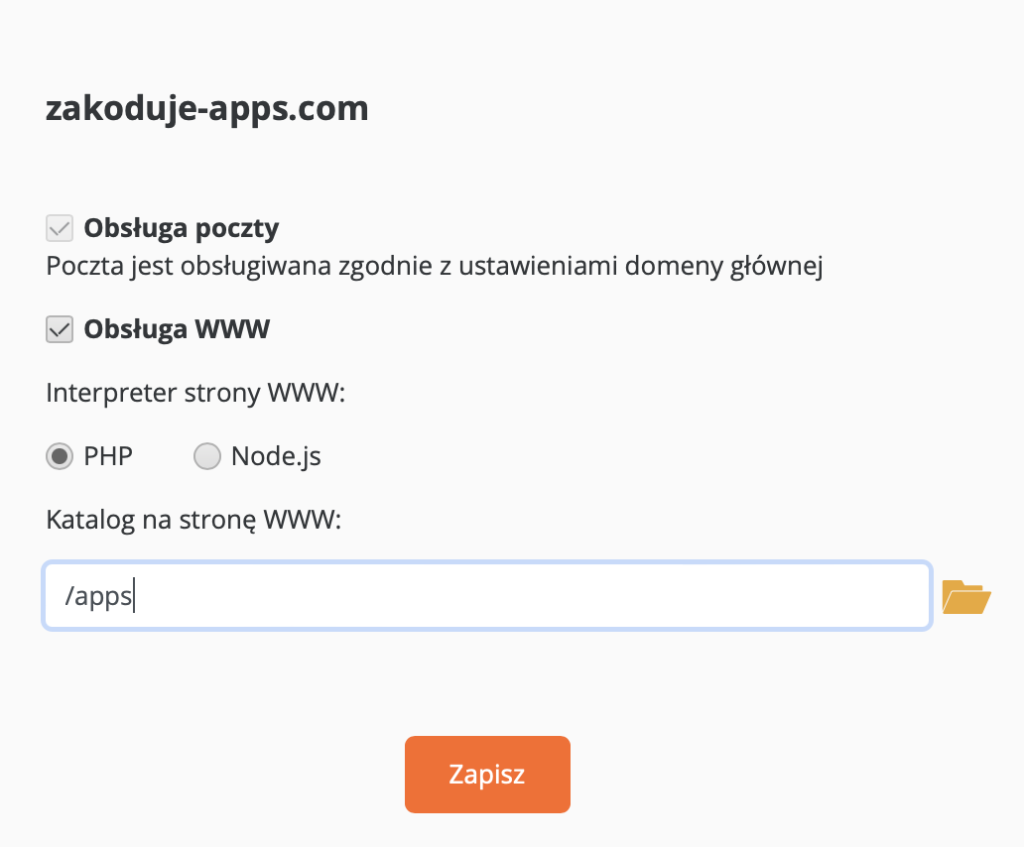Click the words "domeny głównej" in the description
This screenshot has width=1024, height=847.
[x=724, y=266]
